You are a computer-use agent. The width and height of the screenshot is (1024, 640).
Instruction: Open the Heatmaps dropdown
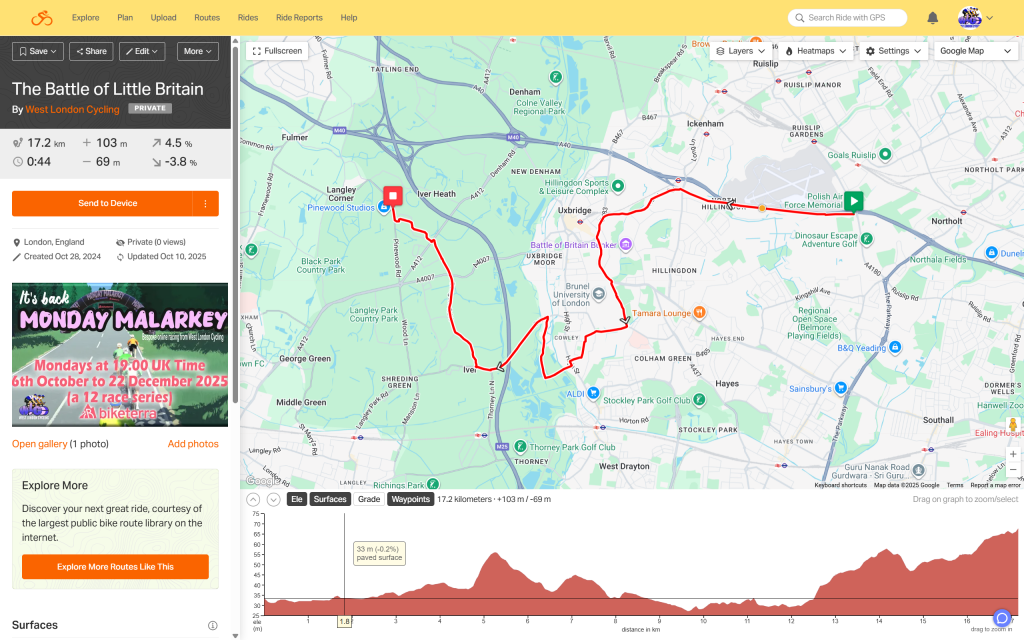tap(816, 51)
